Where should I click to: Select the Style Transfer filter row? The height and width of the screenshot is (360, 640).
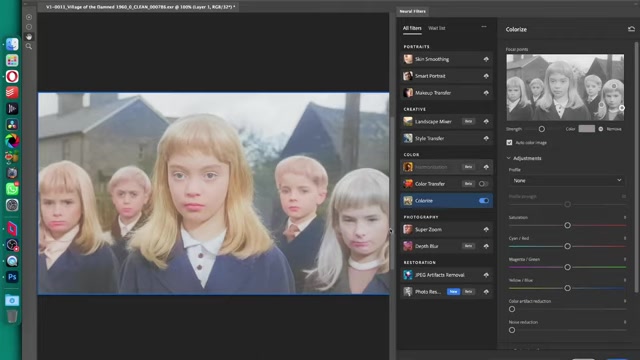click(x=447, y=138)
